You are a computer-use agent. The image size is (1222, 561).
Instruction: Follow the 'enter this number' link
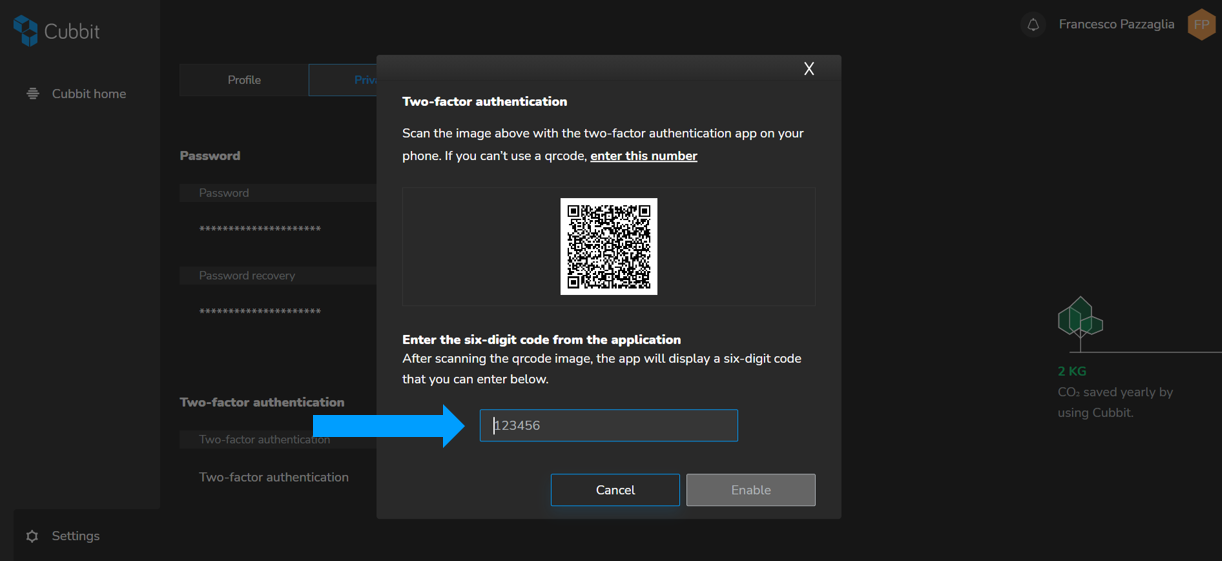click(x=644, y=156)
